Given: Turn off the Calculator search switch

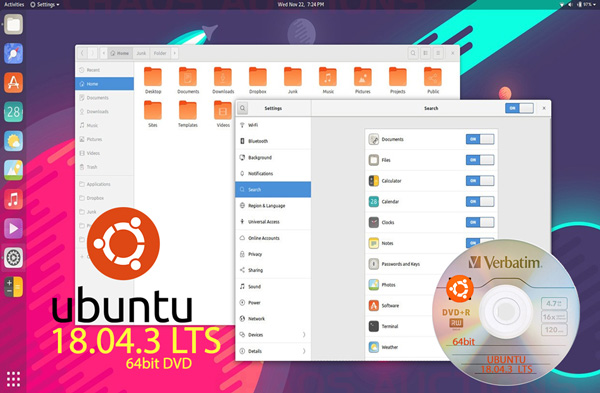Looking at the screenshot, I should coord(480,181).
